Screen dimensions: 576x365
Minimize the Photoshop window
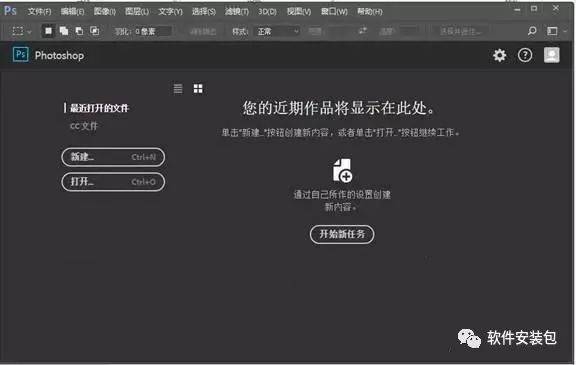(517, 10)
